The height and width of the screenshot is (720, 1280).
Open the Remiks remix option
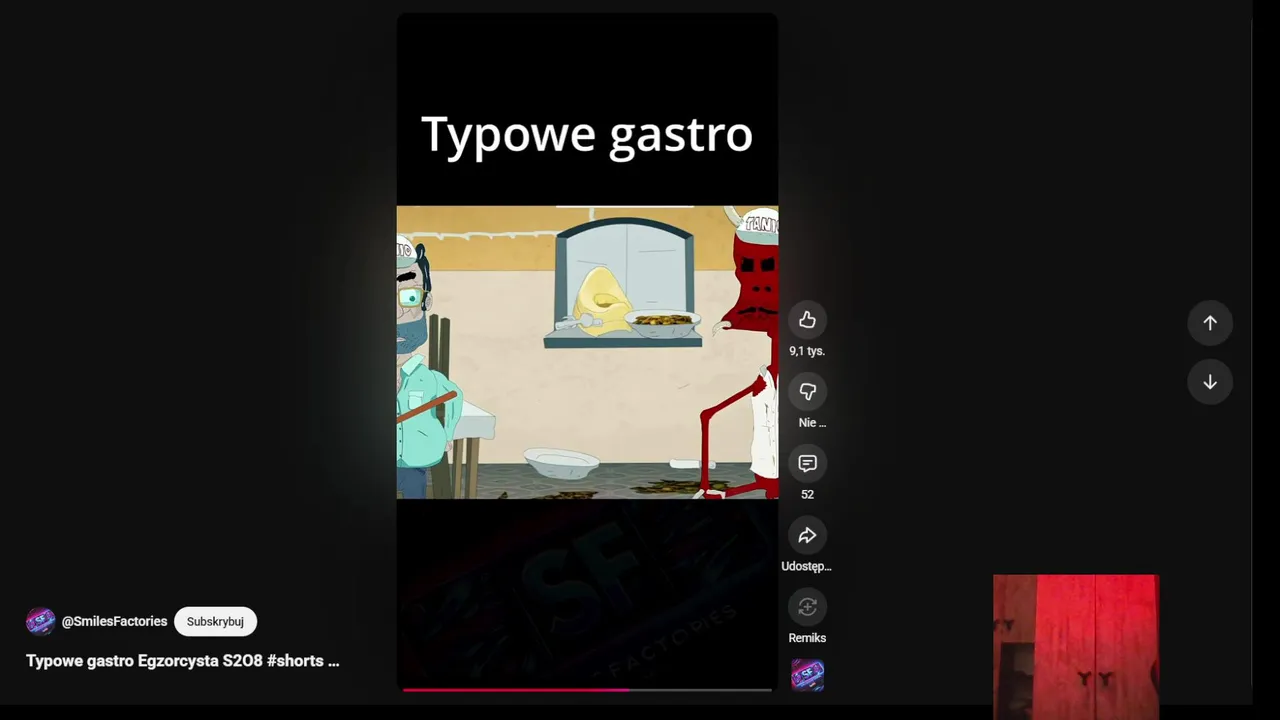pos(807,607)
